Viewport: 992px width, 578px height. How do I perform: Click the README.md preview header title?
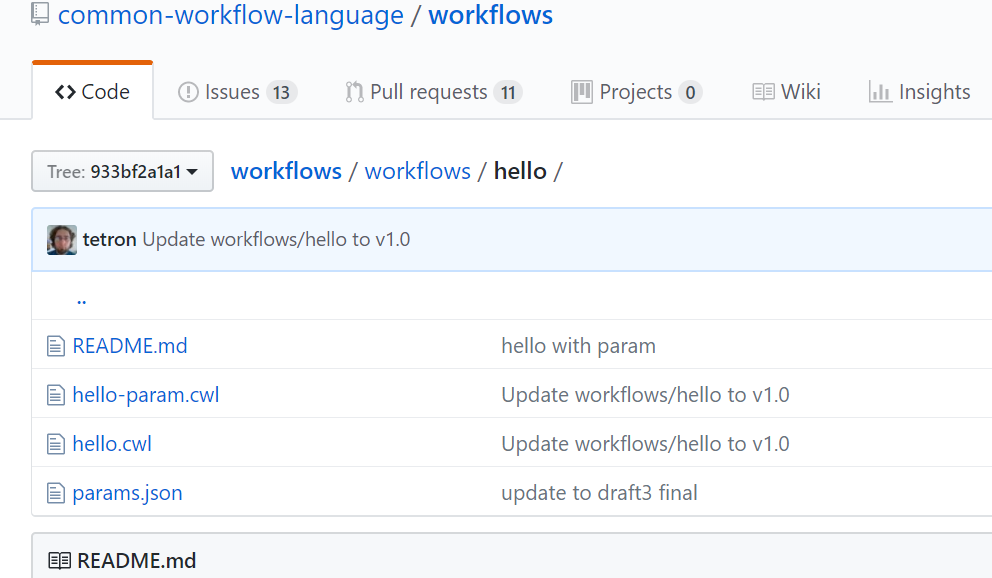pos(137,561)
